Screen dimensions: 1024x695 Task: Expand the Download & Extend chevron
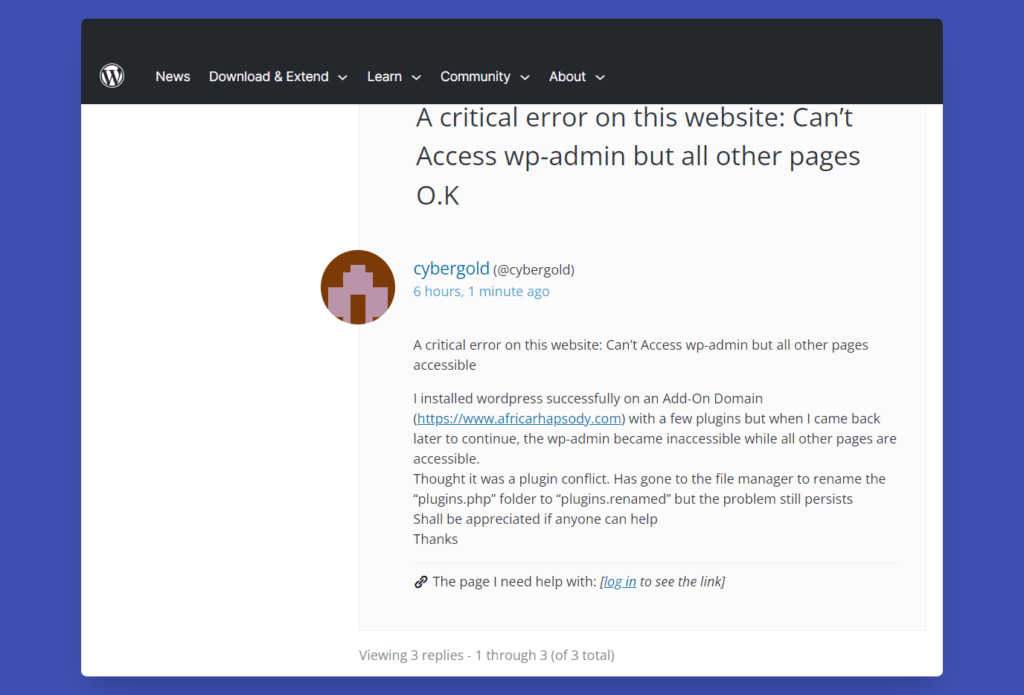point(342,77)
